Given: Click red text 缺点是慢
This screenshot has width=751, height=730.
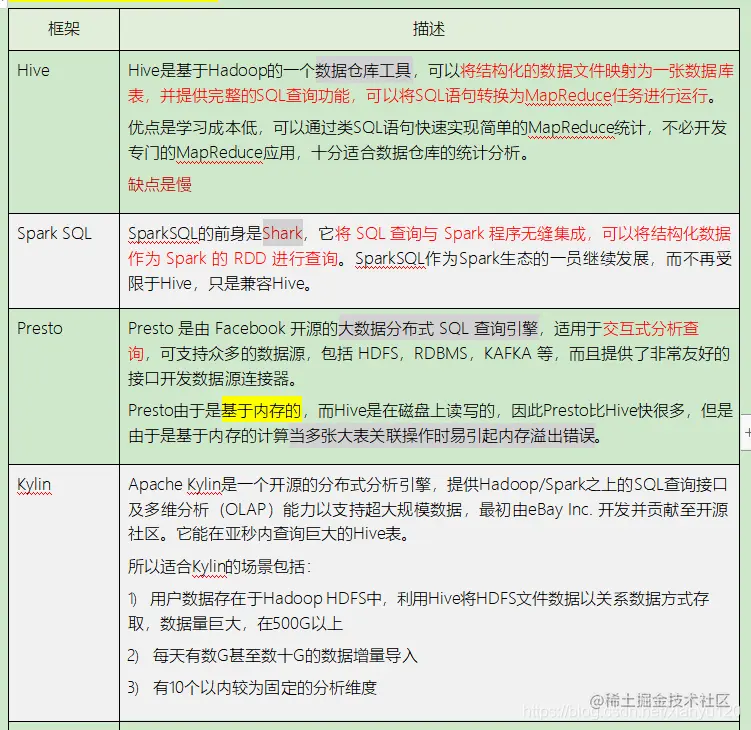Looking at the screenshot, I should tap(160, 184).
